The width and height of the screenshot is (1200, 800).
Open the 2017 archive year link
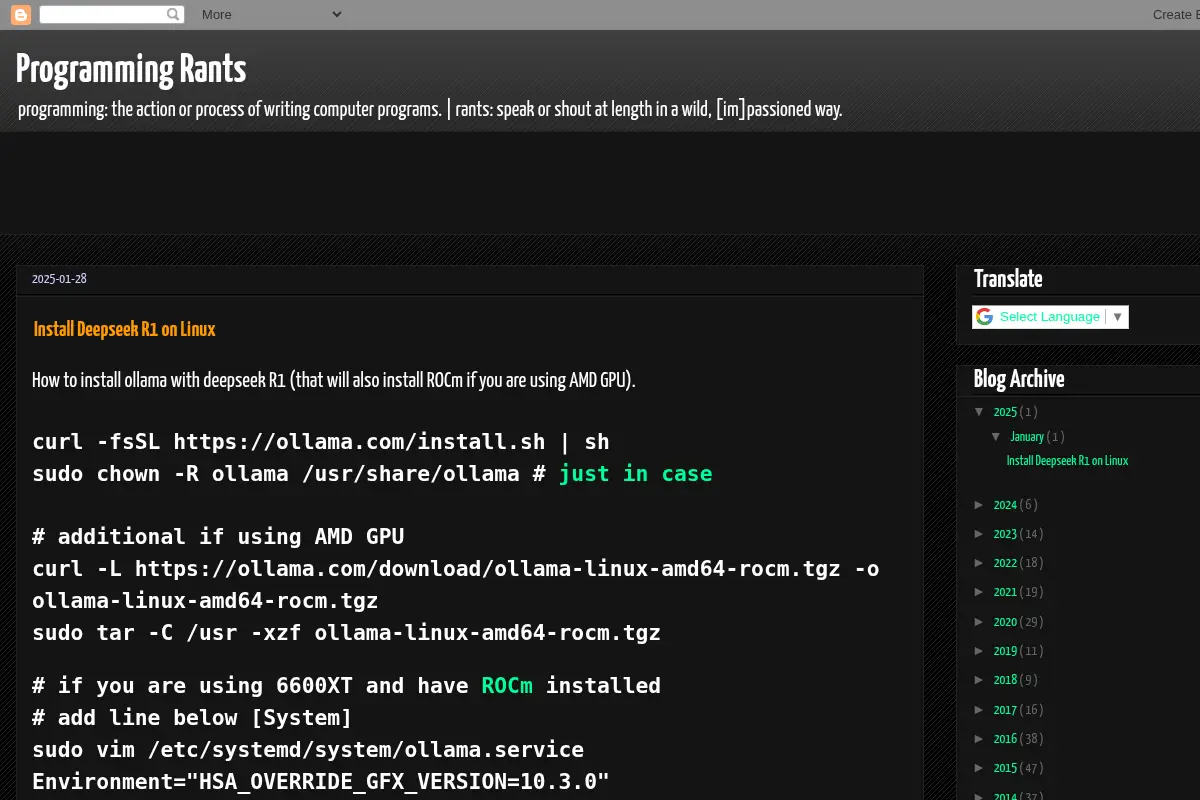click(x=1005, y=710)
